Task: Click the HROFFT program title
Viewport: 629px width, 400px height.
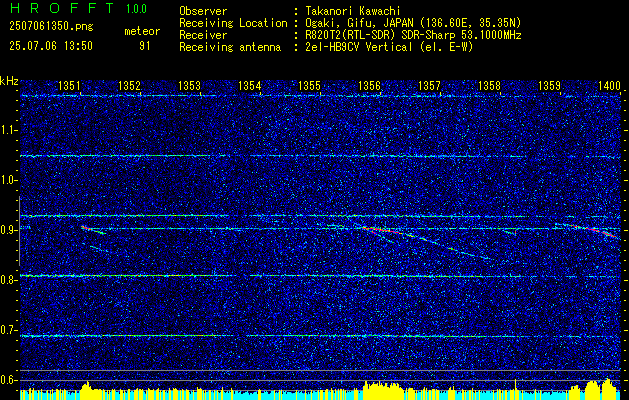Action: [61, 8]
